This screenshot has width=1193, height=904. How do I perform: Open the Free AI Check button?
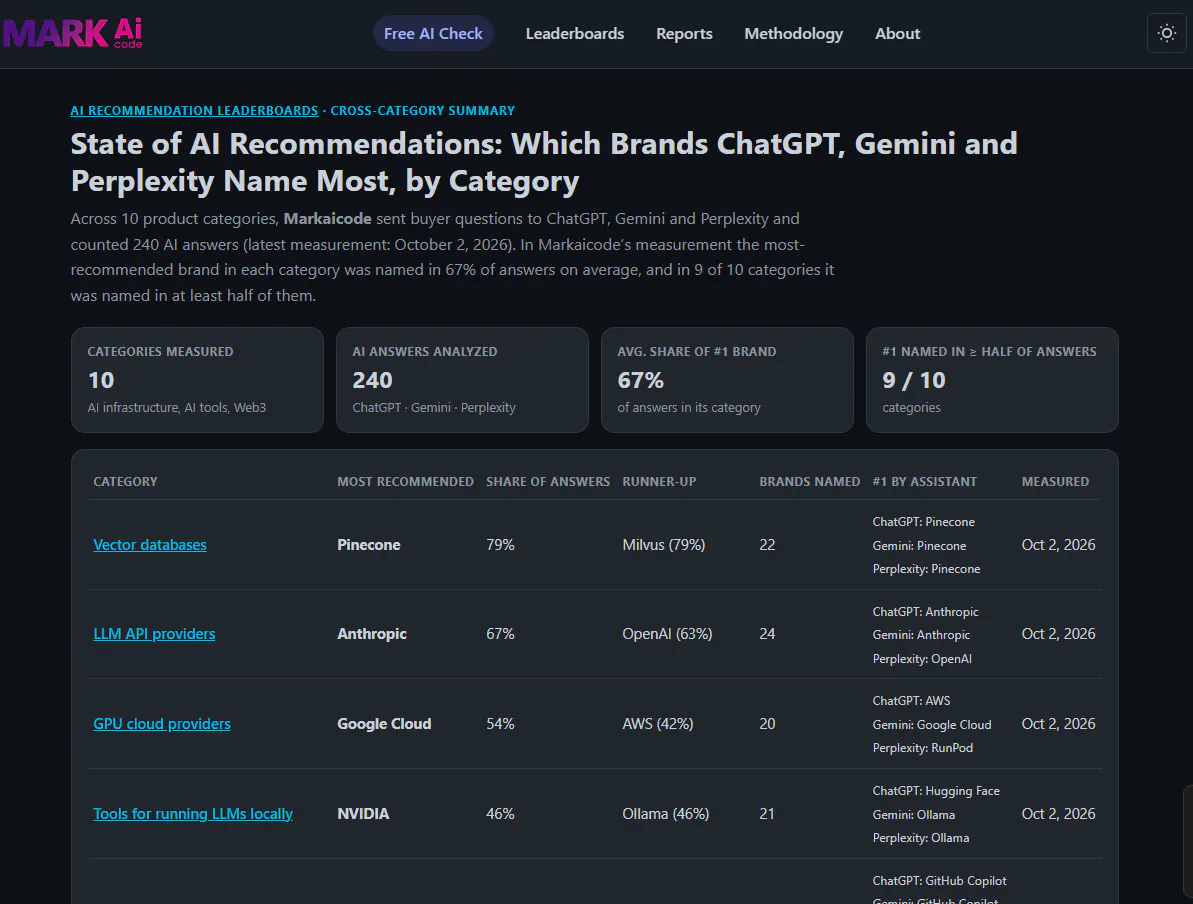(433, 33)
